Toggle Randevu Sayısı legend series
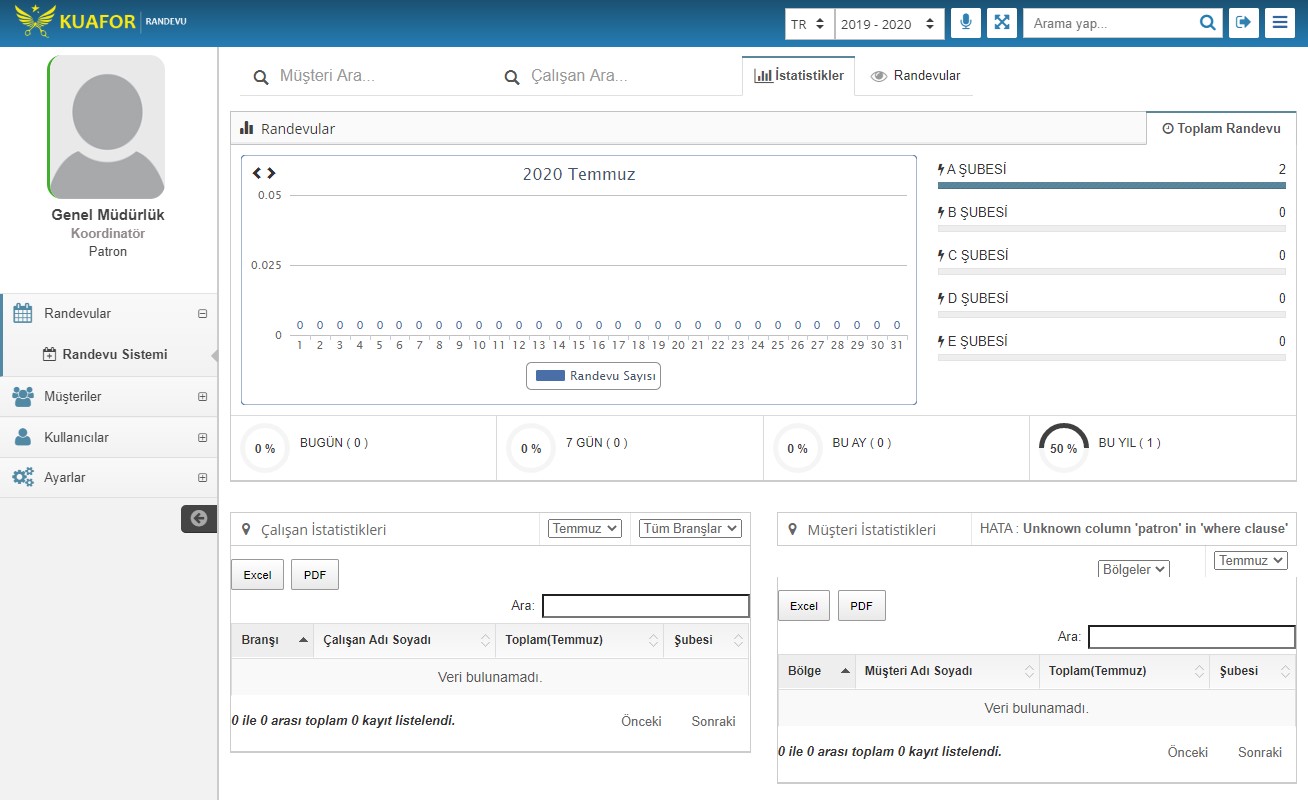The height and width of the screenshot is (800, 1308). pyautogui.click(x=593, y=376)
